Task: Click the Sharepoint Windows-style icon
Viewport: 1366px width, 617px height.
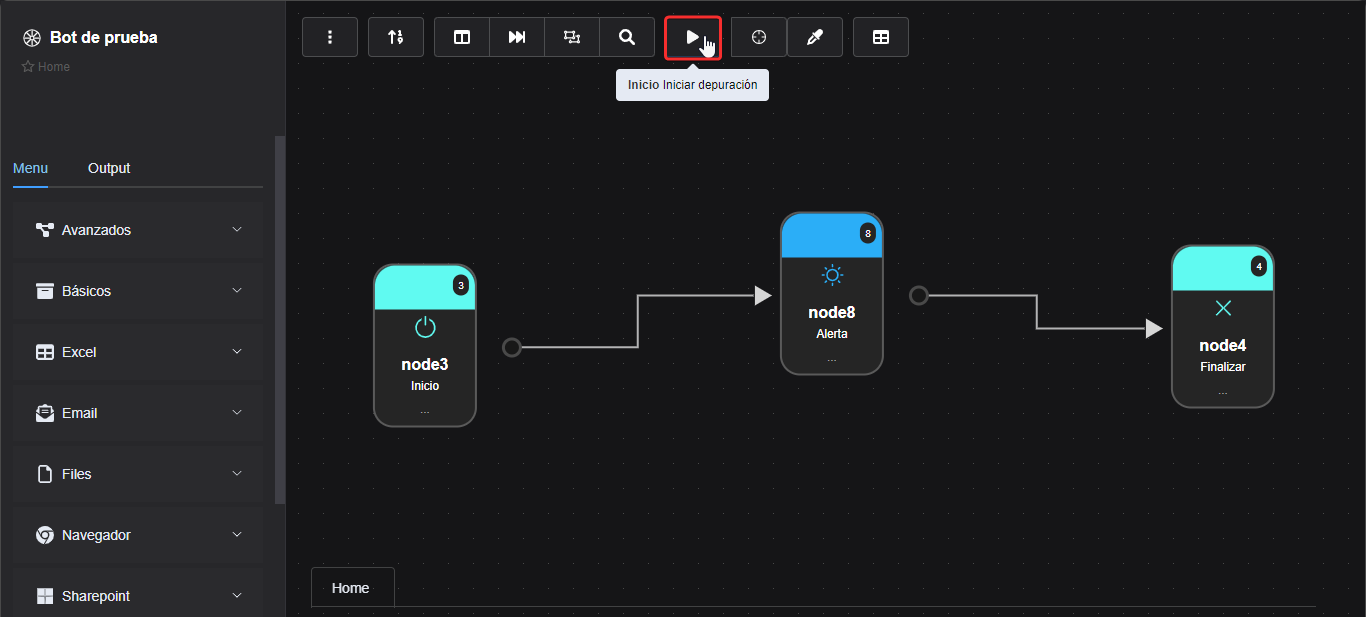Action: pyautogui.click(x=45, y=596)
